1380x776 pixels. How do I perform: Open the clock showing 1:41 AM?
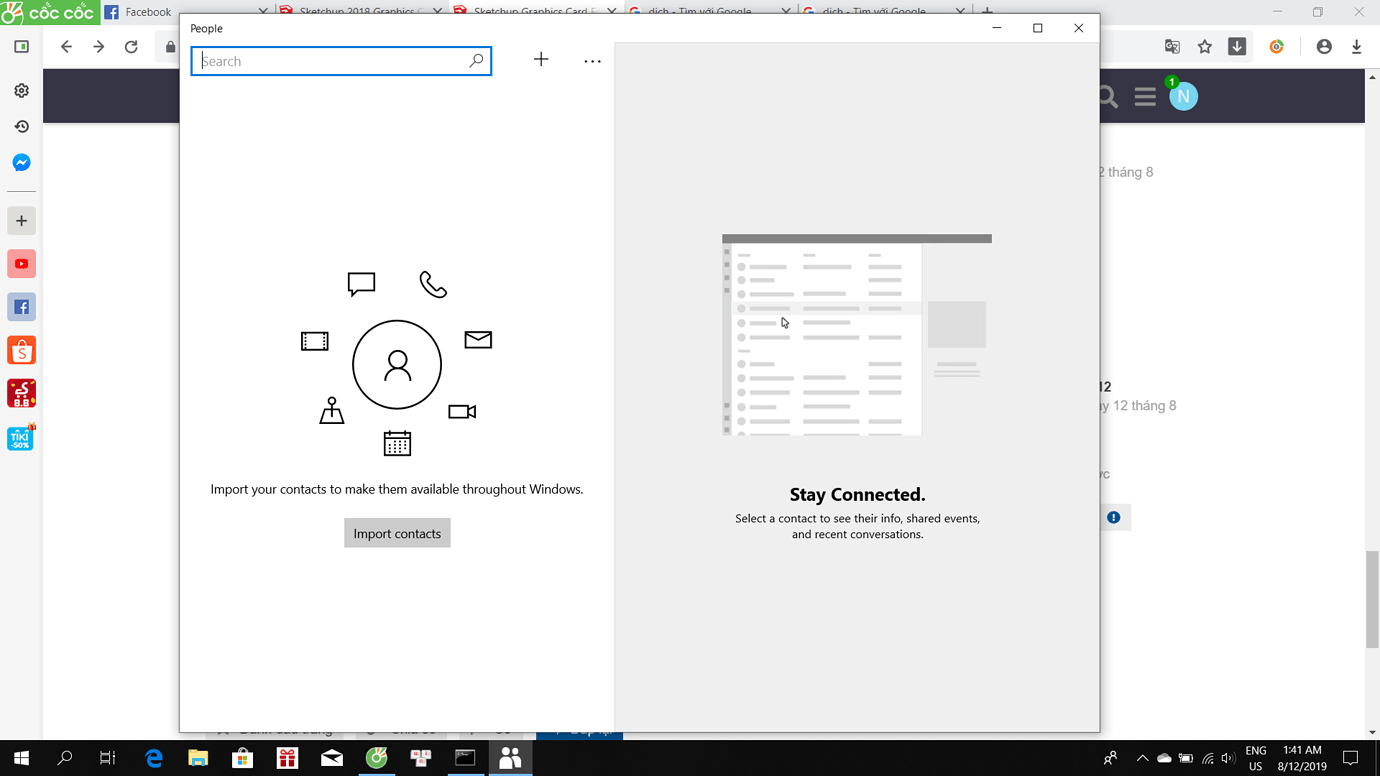tap(1302, 758)
